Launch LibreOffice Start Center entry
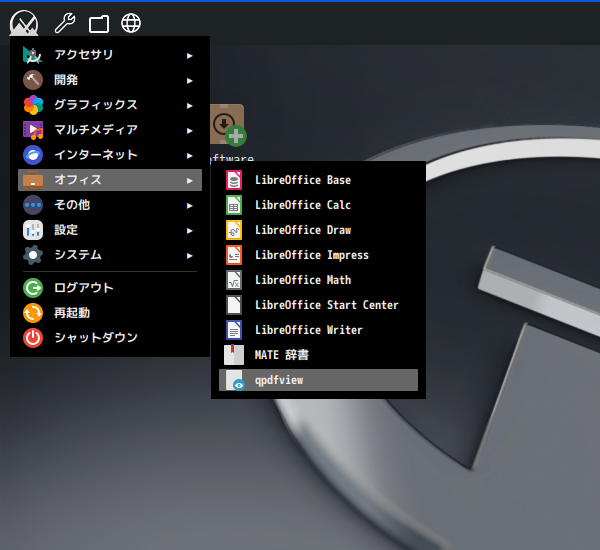The image size is (600, 550). click(x=318, y=305)
